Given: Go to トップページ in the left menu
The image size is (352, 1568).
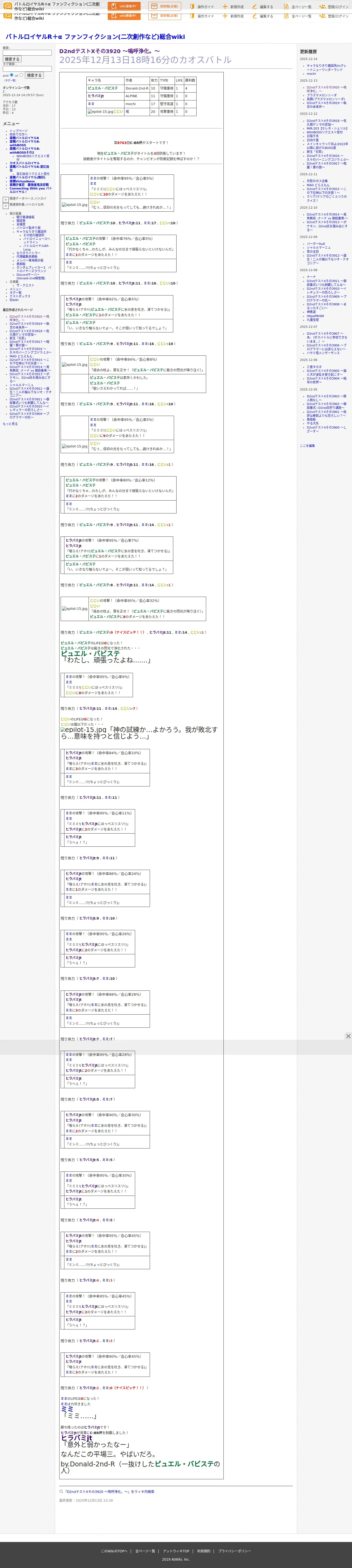Looking at the screenshot, I should coord(18,131).
